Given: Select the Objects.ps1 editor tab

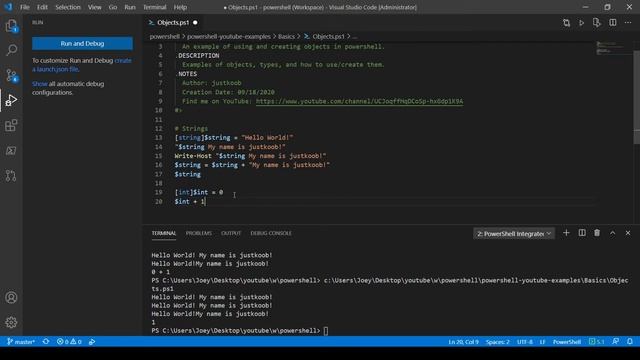Looking at the screenshot, I should [x=173, y=23].
